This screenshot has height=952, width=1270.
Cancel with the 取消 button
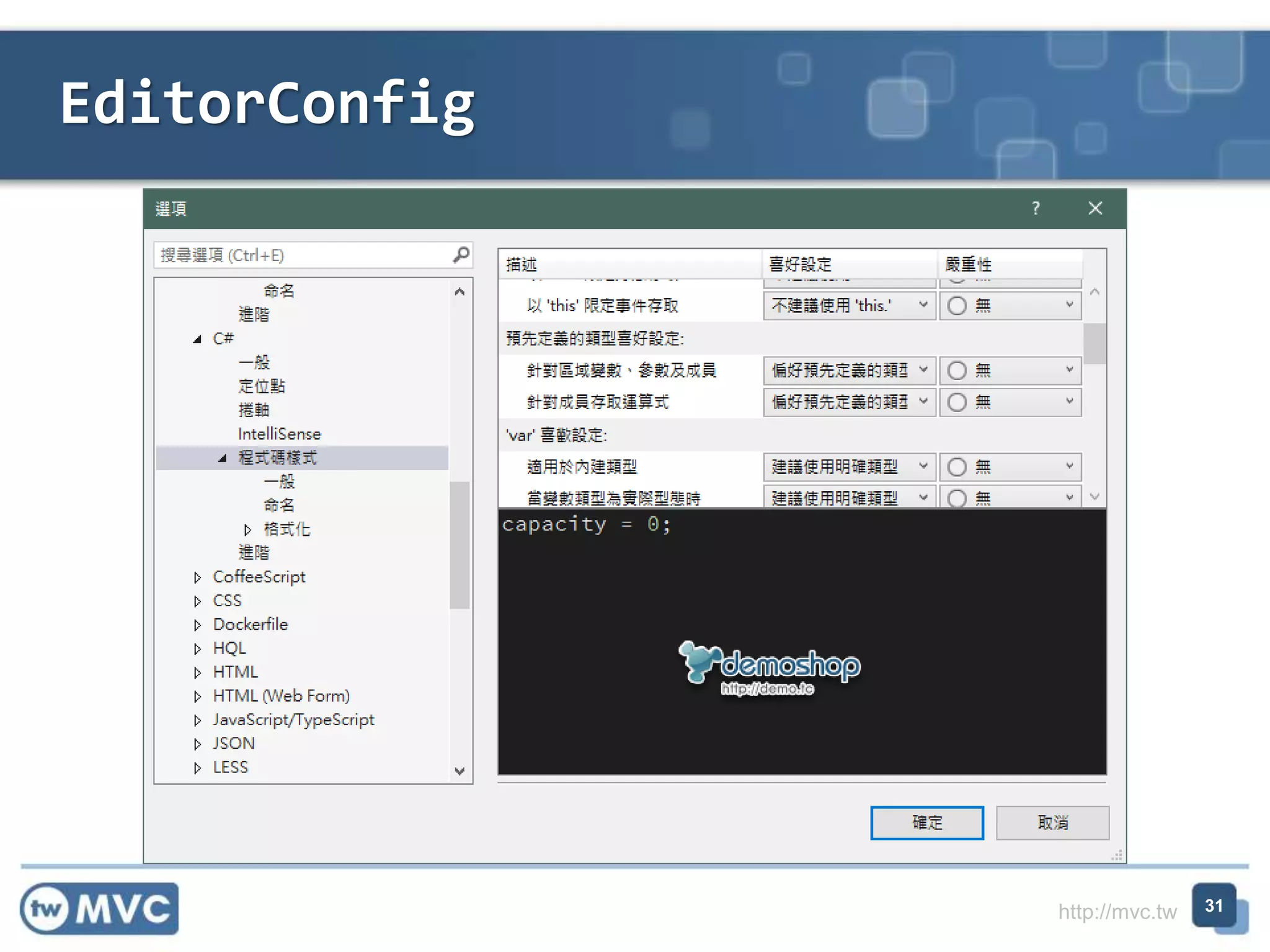[1052, 822]
